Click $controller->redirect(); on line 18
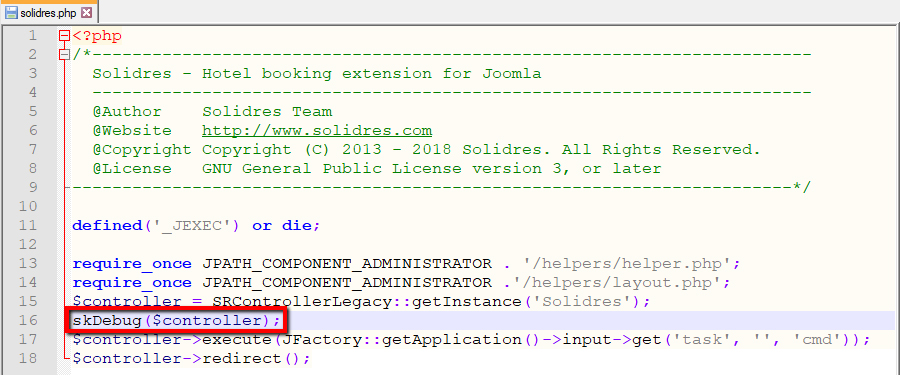This screenshot has height=375, width=900. pos(192,358)
